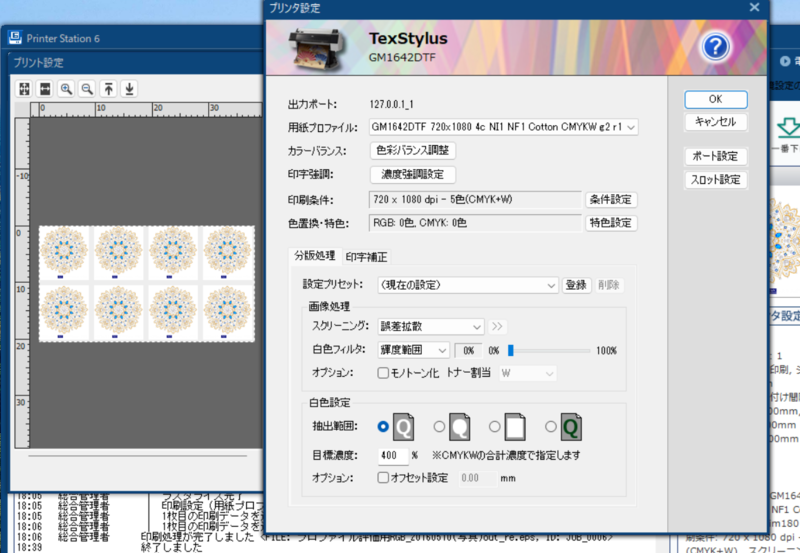Click top-left mandala thumbnail in preview
This screenshot has height=553, width=800.
point(64,254)
